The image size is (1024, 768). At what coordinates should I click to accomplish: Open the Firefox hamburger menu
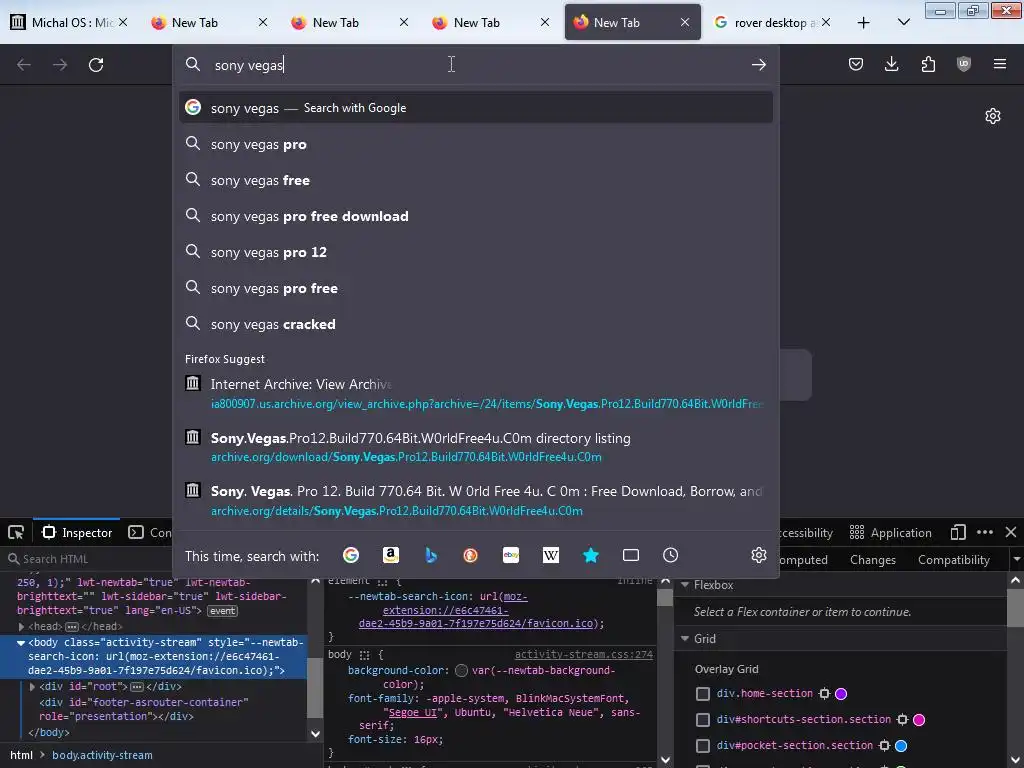pyautogui.click(x=999, y=64)
